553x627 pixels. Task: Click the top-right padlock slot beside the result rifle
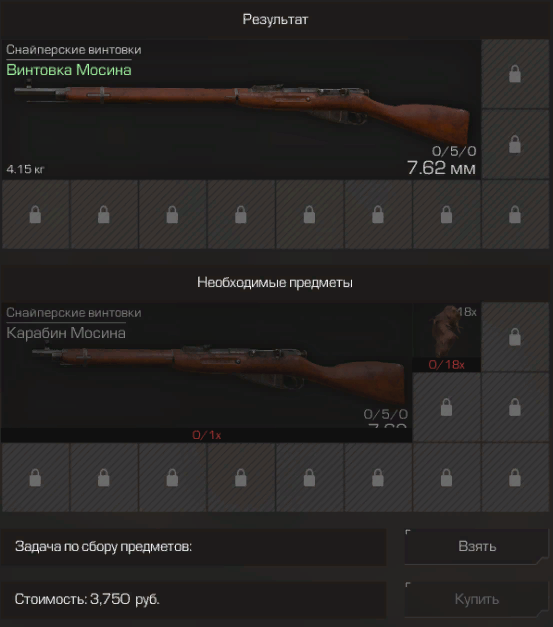[515, 74]
